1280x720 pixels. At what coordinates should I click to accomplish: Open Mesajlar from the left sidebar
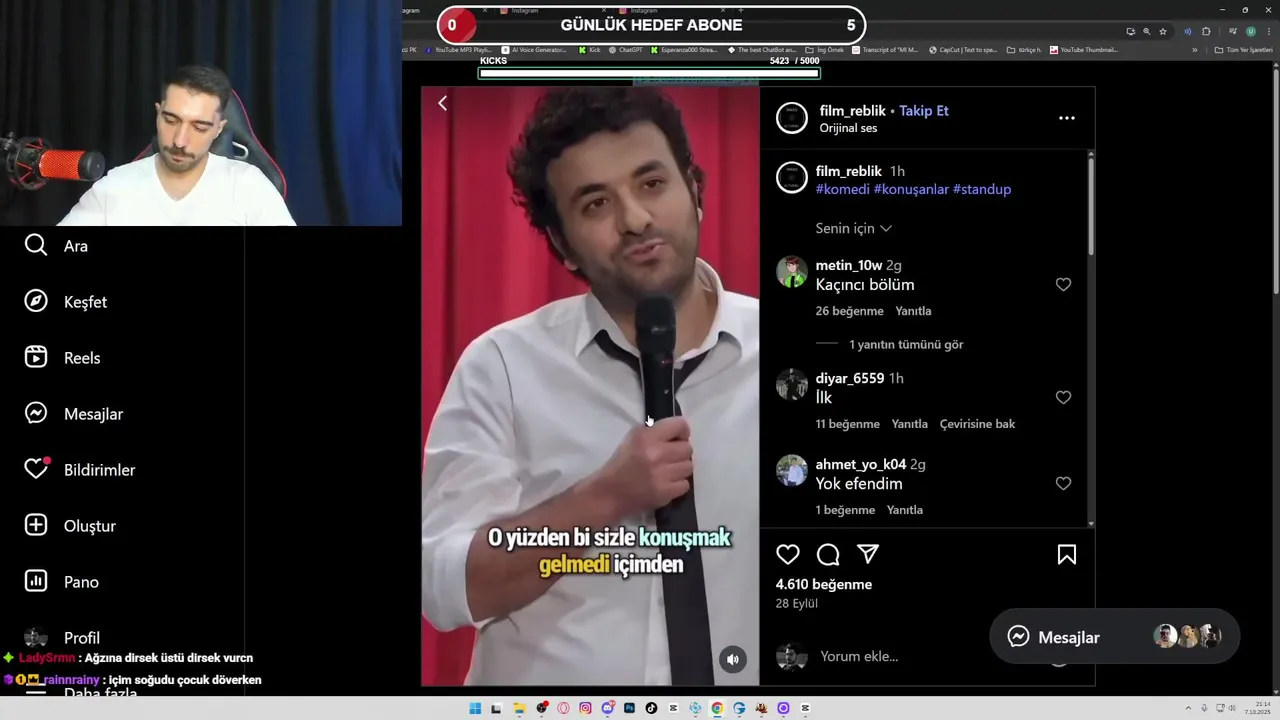(x=73, y=413)
